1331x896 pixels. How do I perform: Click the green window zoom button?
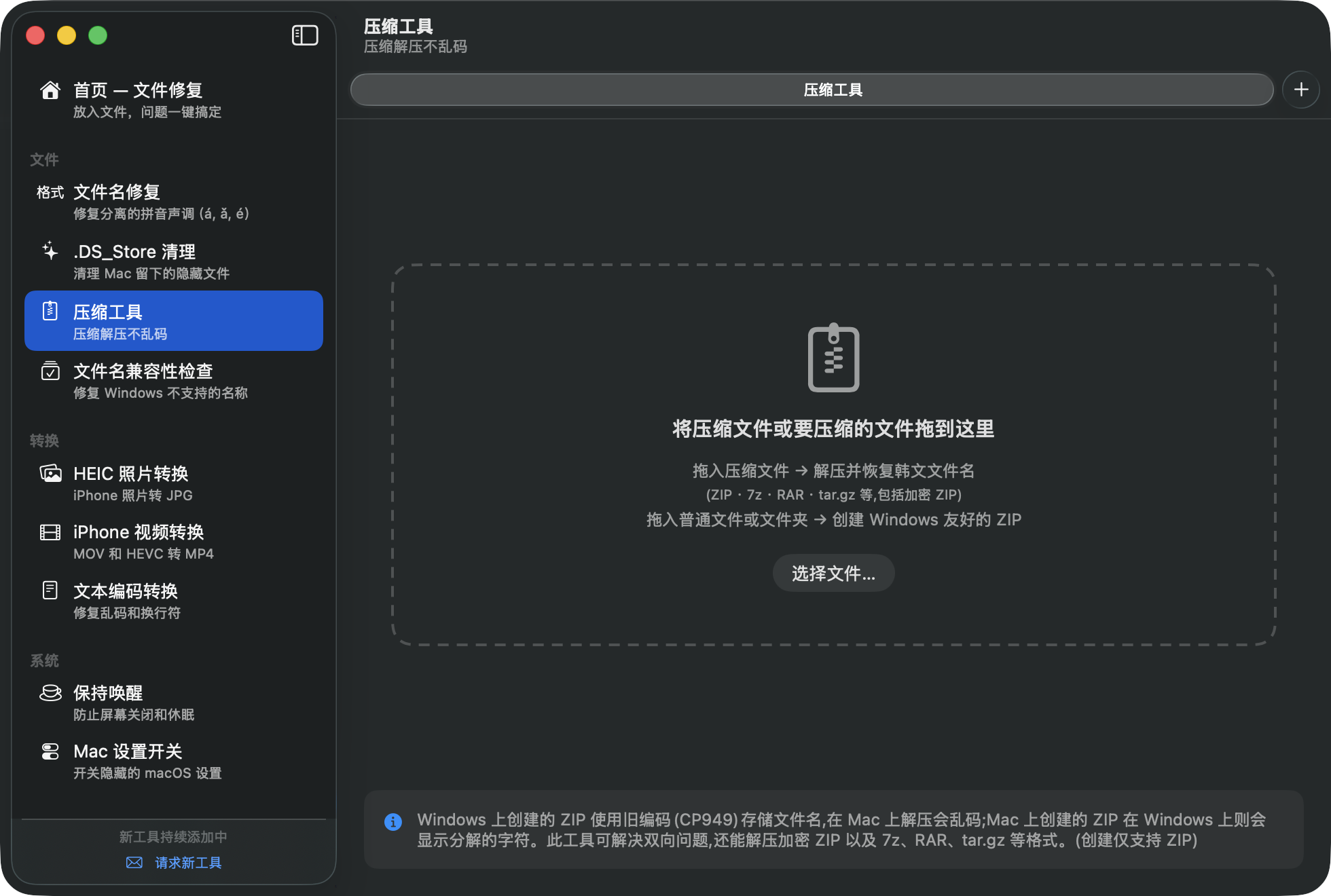[x=98, y=35]
